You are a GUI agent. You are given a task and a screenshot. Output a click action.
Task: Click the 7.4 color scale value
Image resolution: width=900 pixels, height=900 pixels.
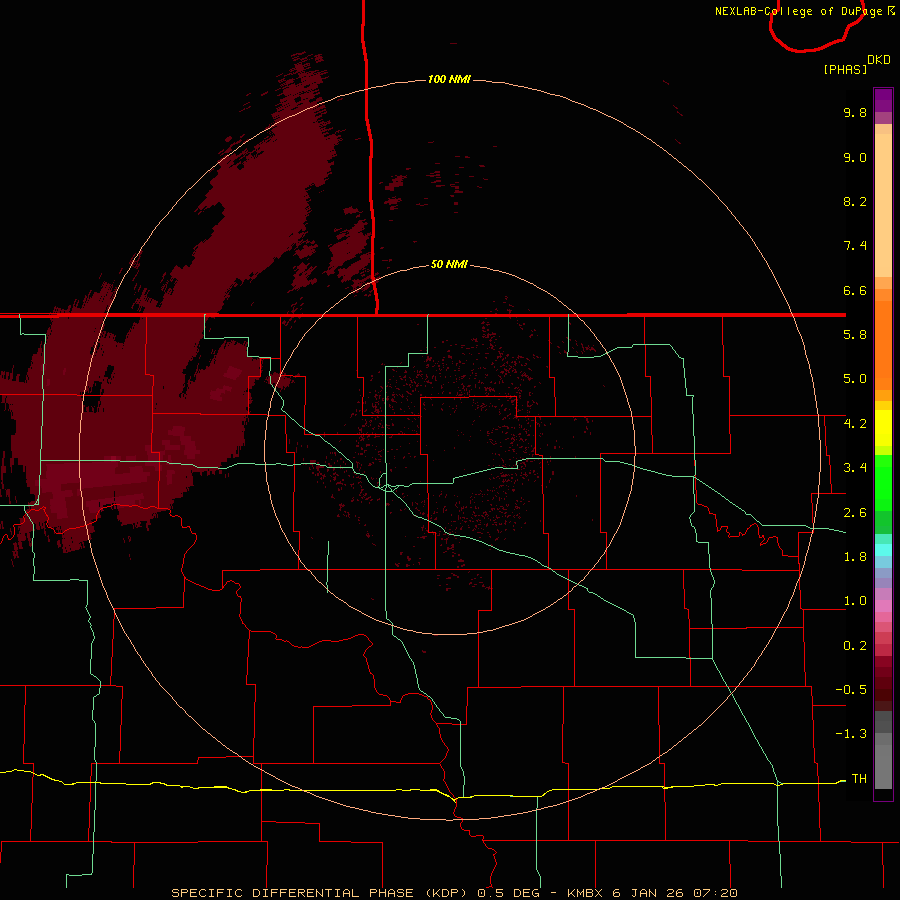tap(855, 246)
